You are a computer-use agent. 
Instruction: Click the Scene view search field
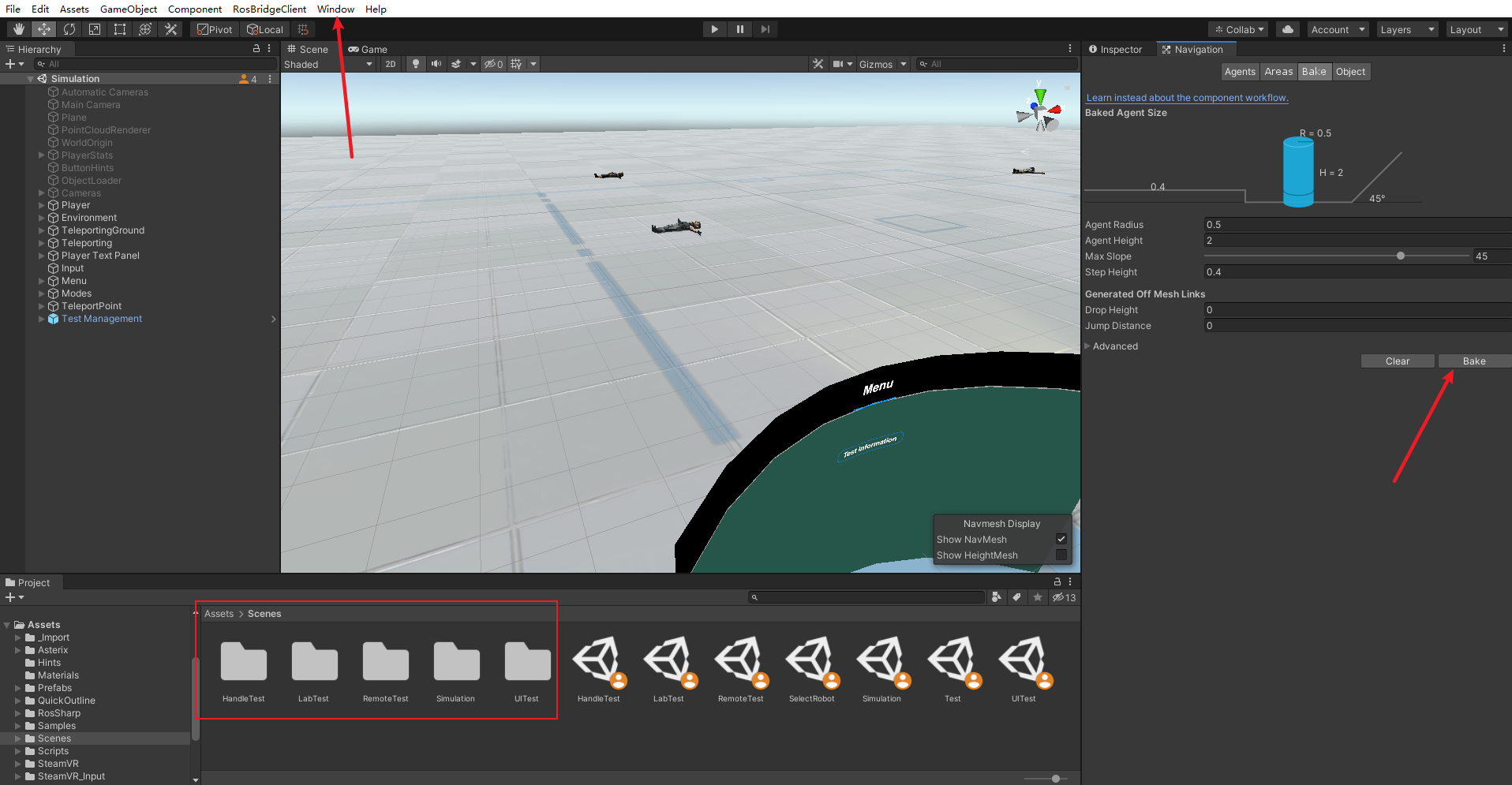996,64
